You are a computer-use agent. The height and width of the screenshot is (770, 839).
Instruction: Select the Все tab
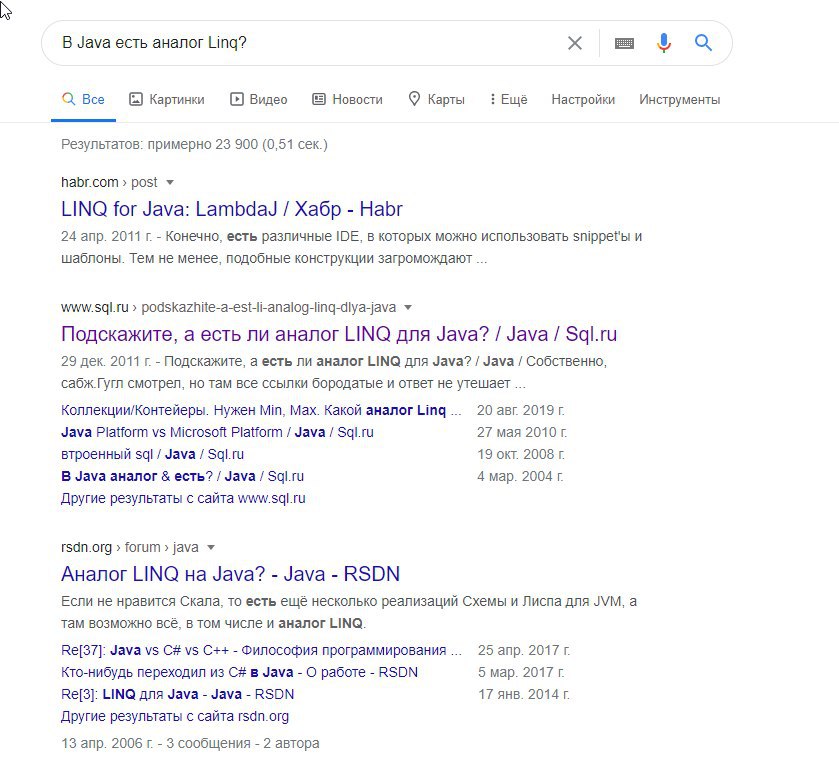pyautogui.click(x=83, y=100)
